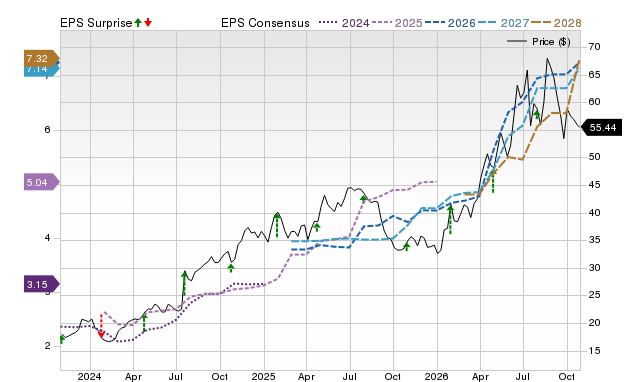Screen dimensions: 640x382
Task: Click the Oct label just before 2025
Action: click(x=220, y=376)
